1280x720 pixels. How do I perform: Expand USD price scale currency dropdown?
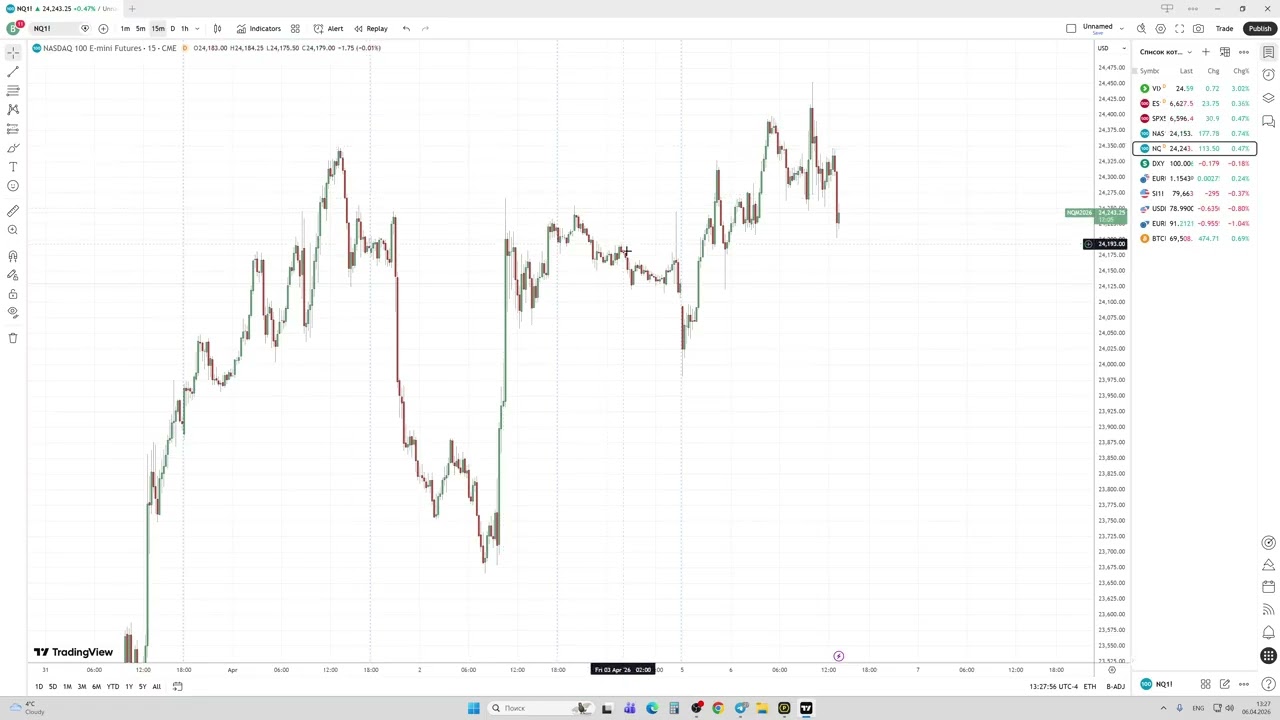[x=1111, y=48]
